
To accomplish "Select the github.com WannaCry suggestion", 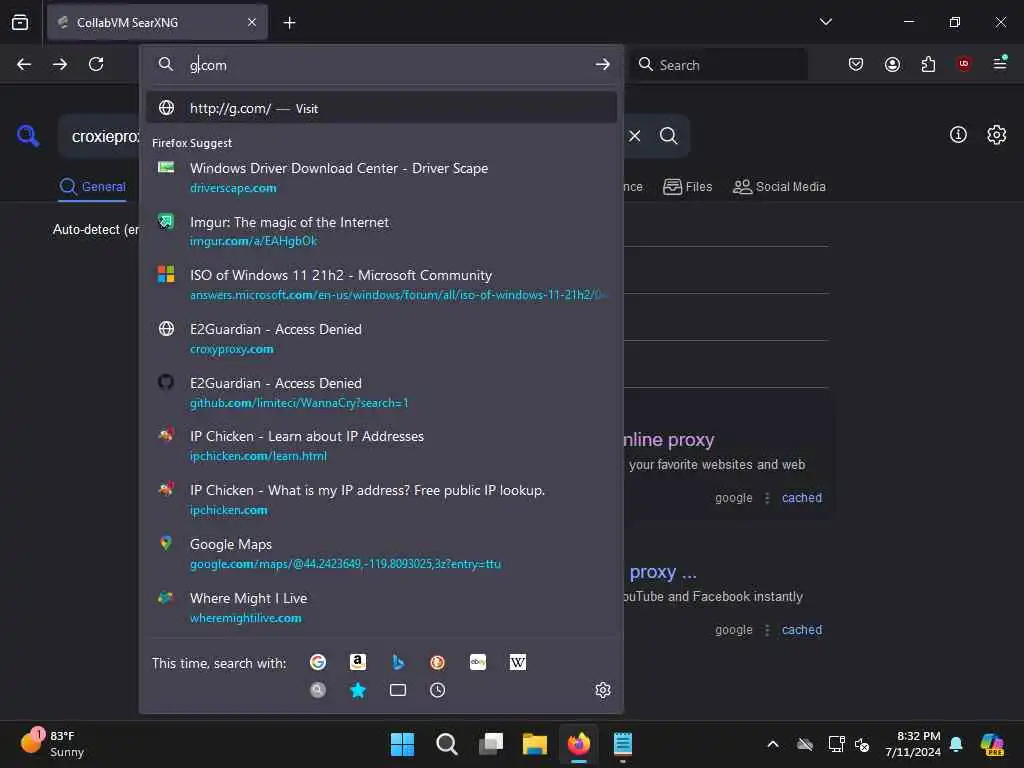I will pos(381,392).
